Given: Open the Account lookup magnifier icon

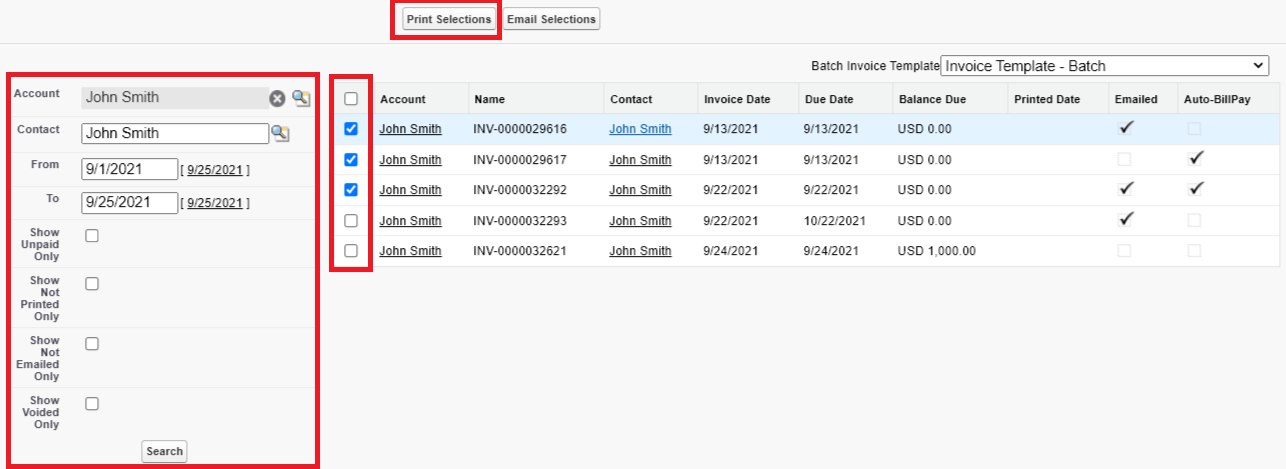Looking at the screenshot, I should coord(300,98).
